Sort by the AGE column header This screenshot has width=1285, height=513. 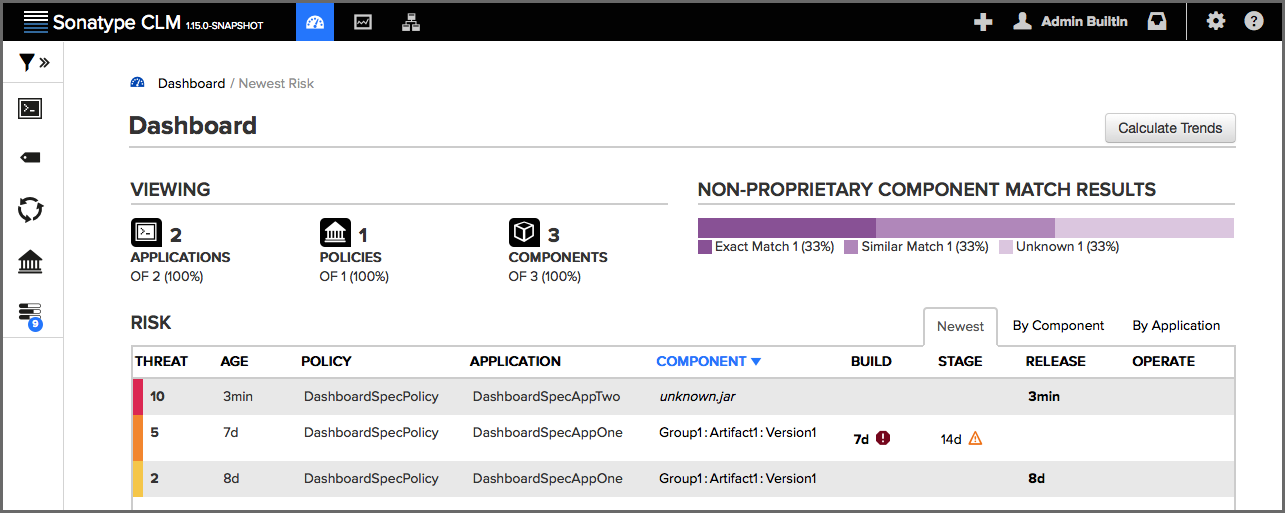pyautogui.click(x=234, y=361)
